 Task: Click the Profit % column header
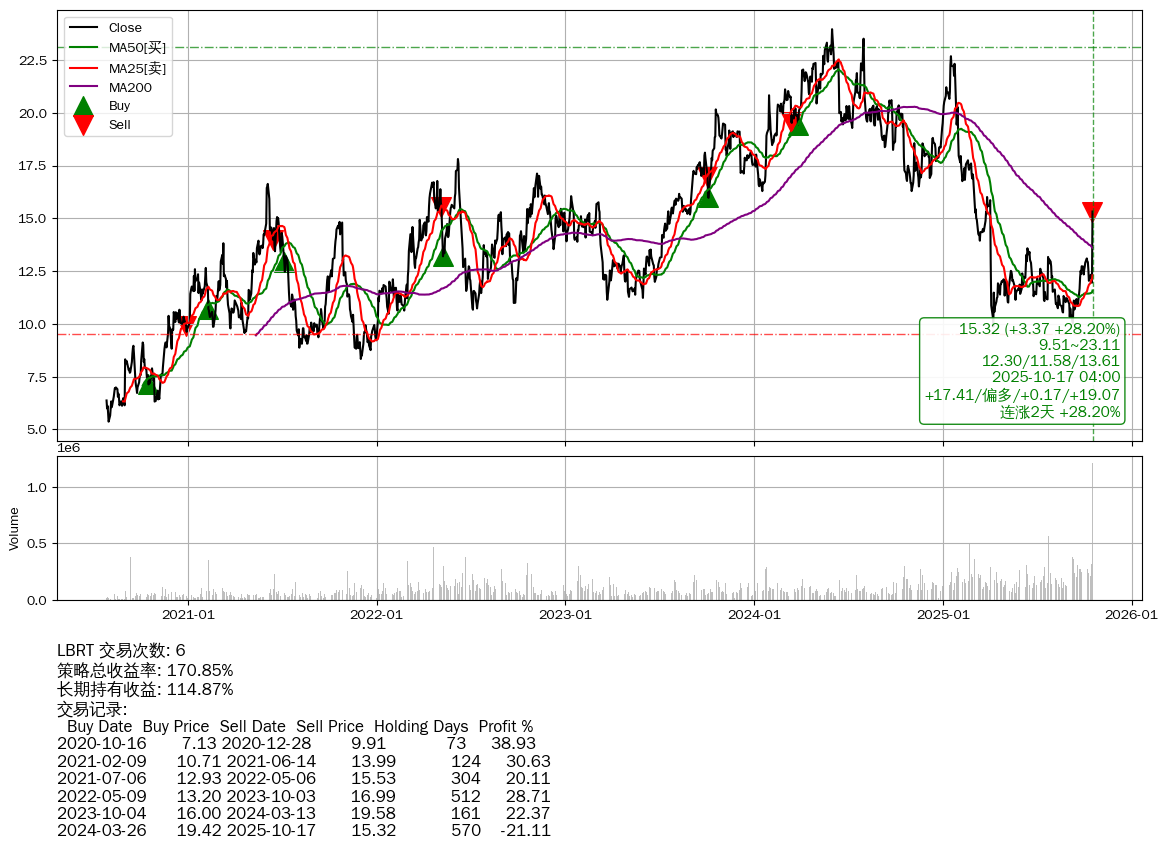(505, 726)
